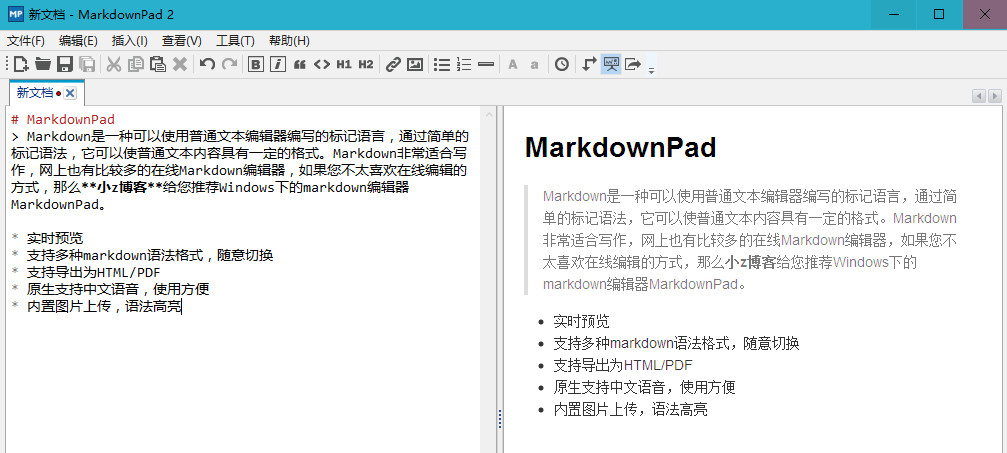Click '支持多种markdown语法格式，随意切换' in the preview
The height and width of the screenshot is (453, 1007).
676,343
